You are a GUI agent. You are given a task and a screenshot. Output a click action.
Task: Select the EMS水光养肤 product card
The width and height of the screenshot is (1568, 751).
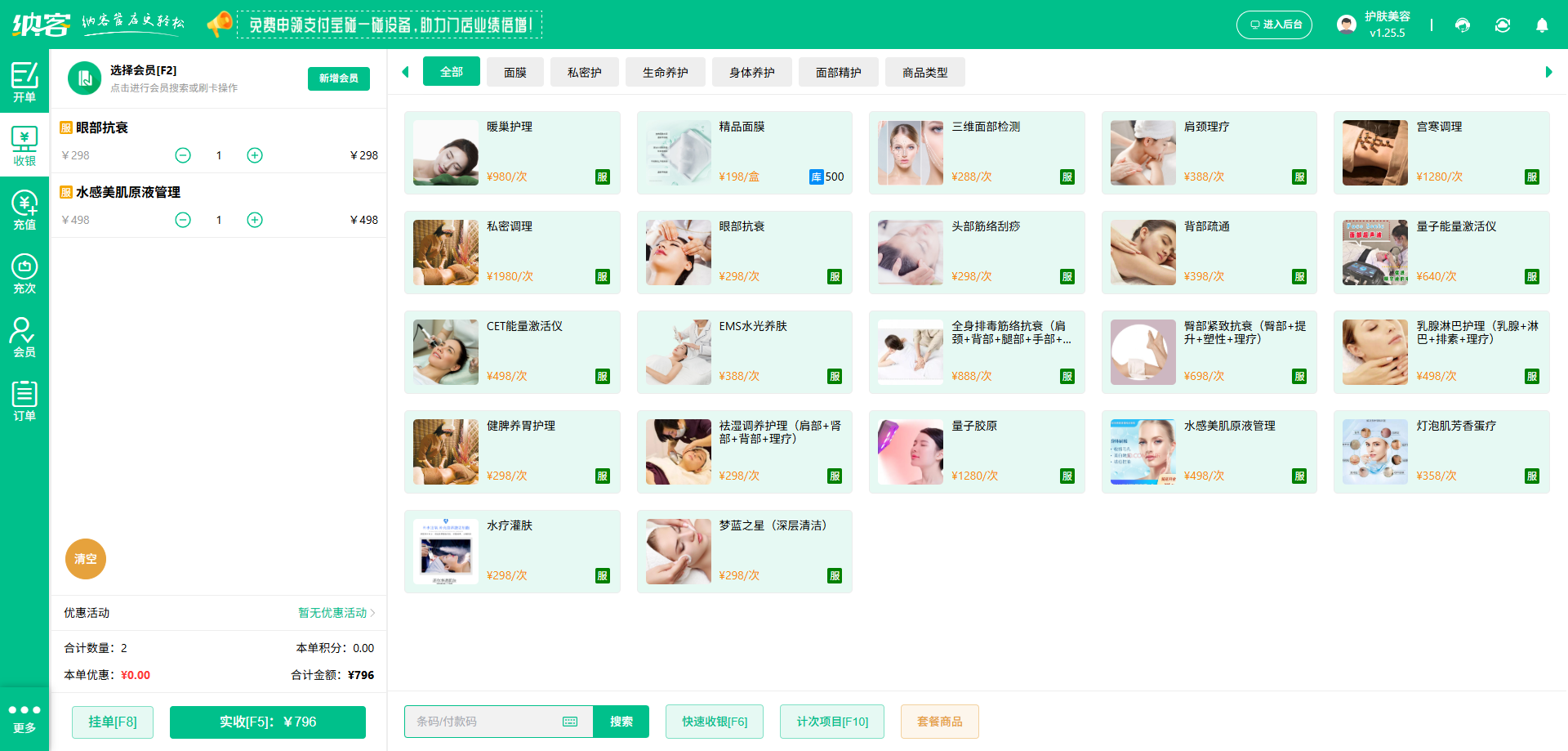745,352
